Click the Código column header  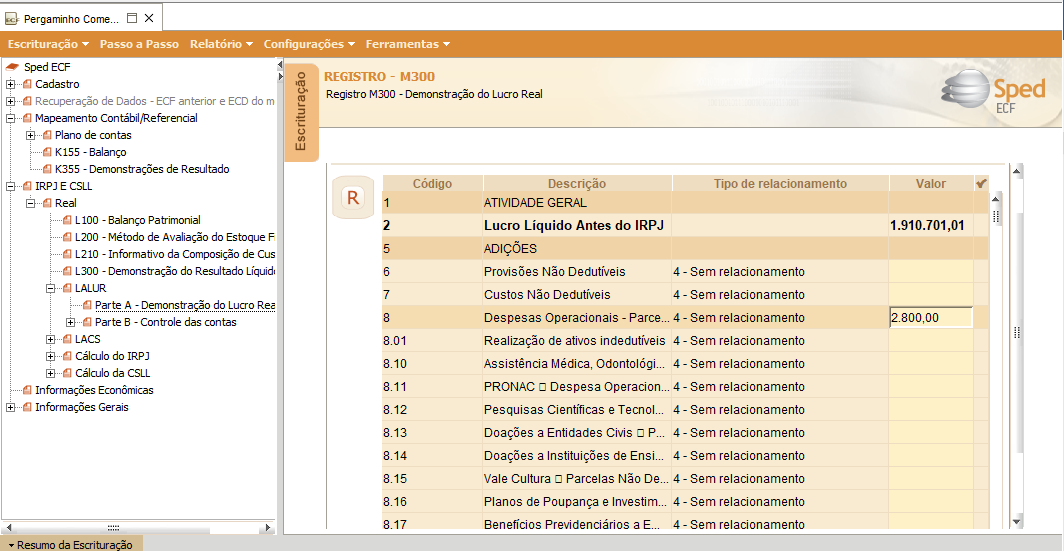432,183
